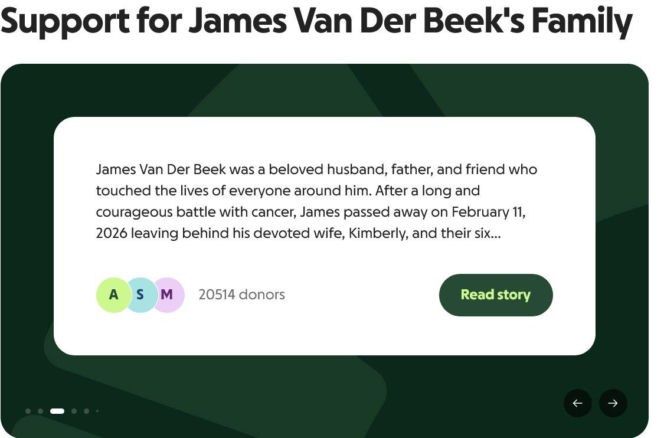Viewport: 664px width, 438px height.
Task: Select the fourth carousel dot
Action: (x=74, y=411)
